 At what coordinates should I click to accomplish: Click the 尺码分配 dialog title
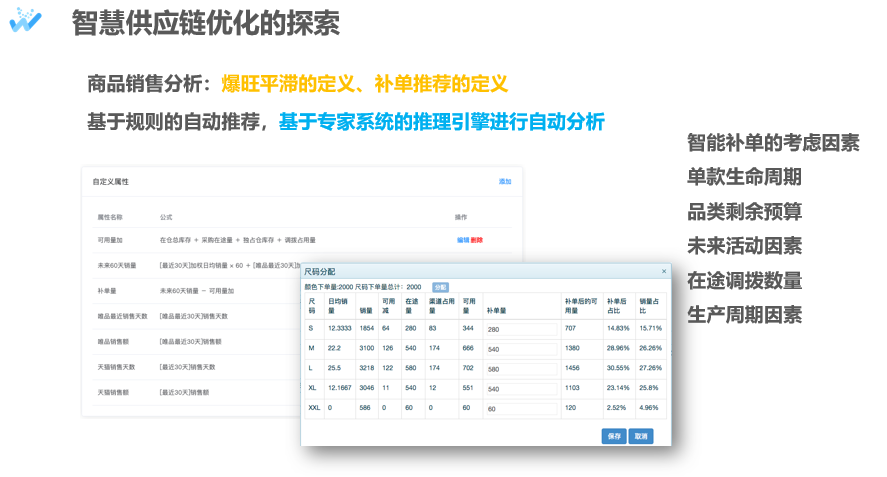pos(320,272)
